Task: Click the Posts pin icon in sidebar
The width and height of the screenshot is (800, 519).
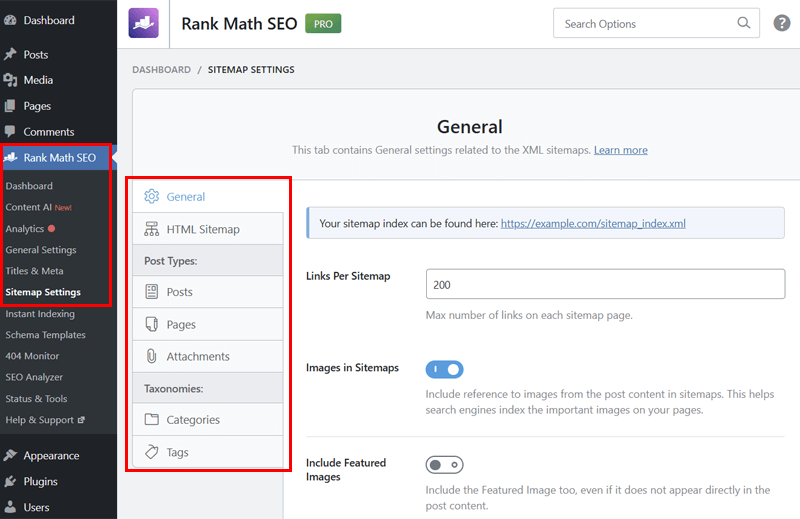Action: 10,54
